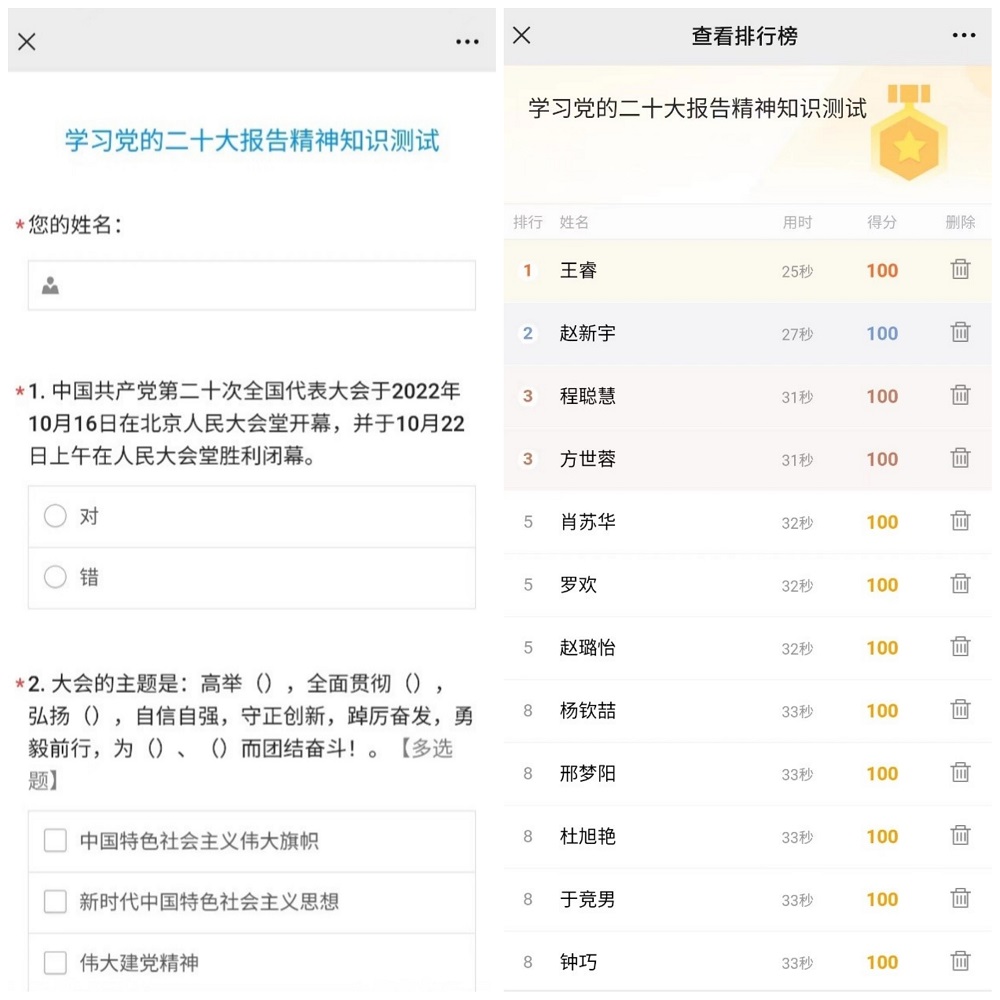The image size is (1000, 1000).
Task: Delete 杨钦喆's entry using trash icon
Action: point(960,710)
